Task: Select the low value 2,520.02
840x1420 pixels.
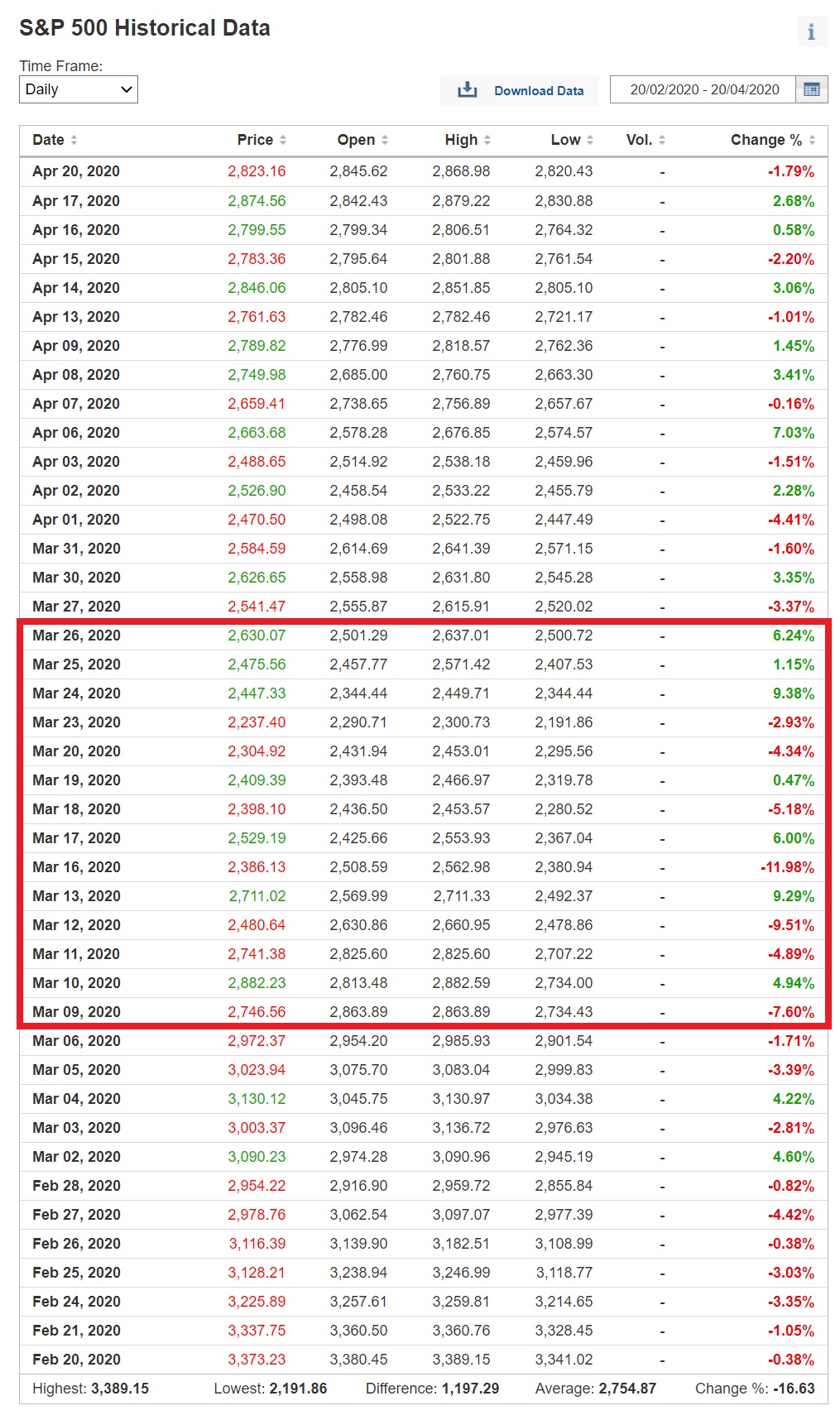Action: coord(564,607)
